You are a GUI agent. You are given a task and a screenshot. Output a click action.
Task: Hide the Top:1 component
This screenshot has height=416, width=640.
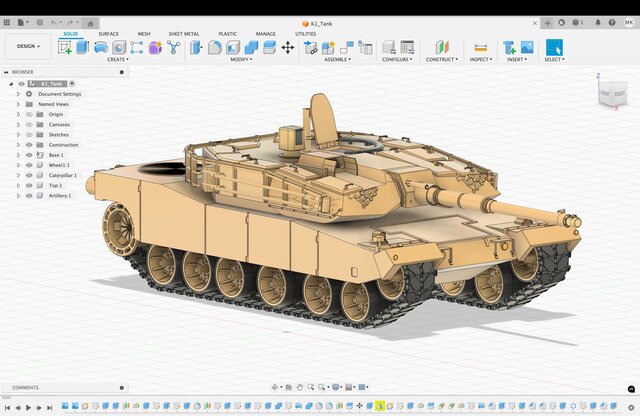point(29,186)
